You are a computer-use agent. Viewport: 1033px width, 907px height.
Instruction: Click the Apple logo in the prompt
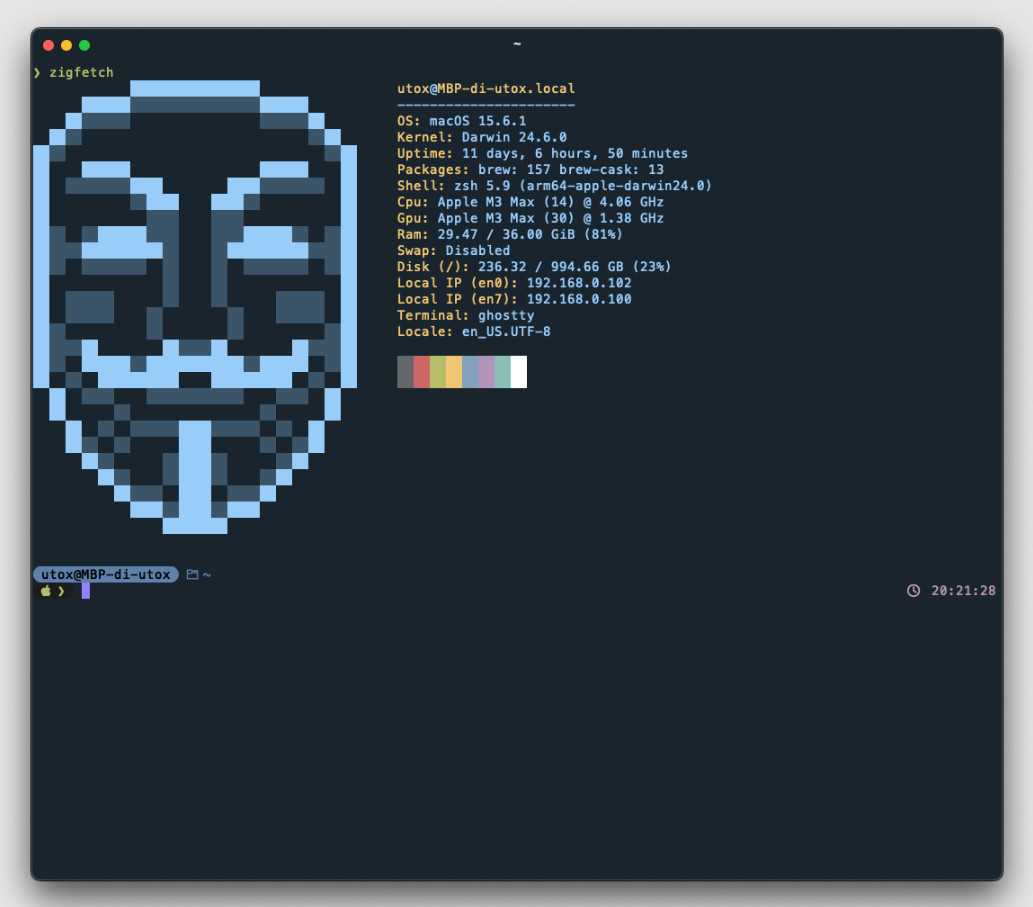click(45, 591)
